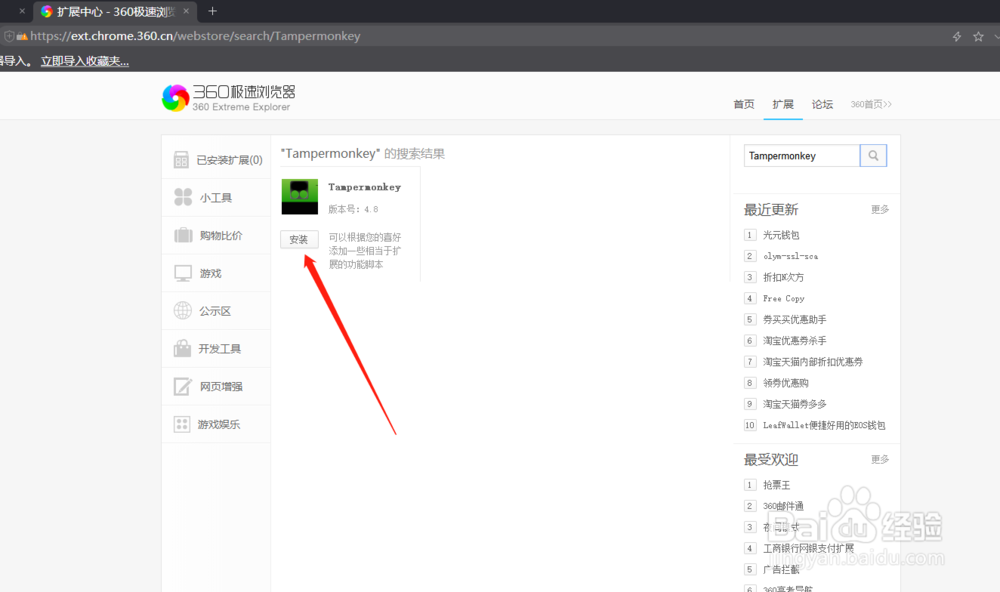1000x592 pixels.
Task: Click the 360 Extreme Explorer logo
Action: coord(228,98)
